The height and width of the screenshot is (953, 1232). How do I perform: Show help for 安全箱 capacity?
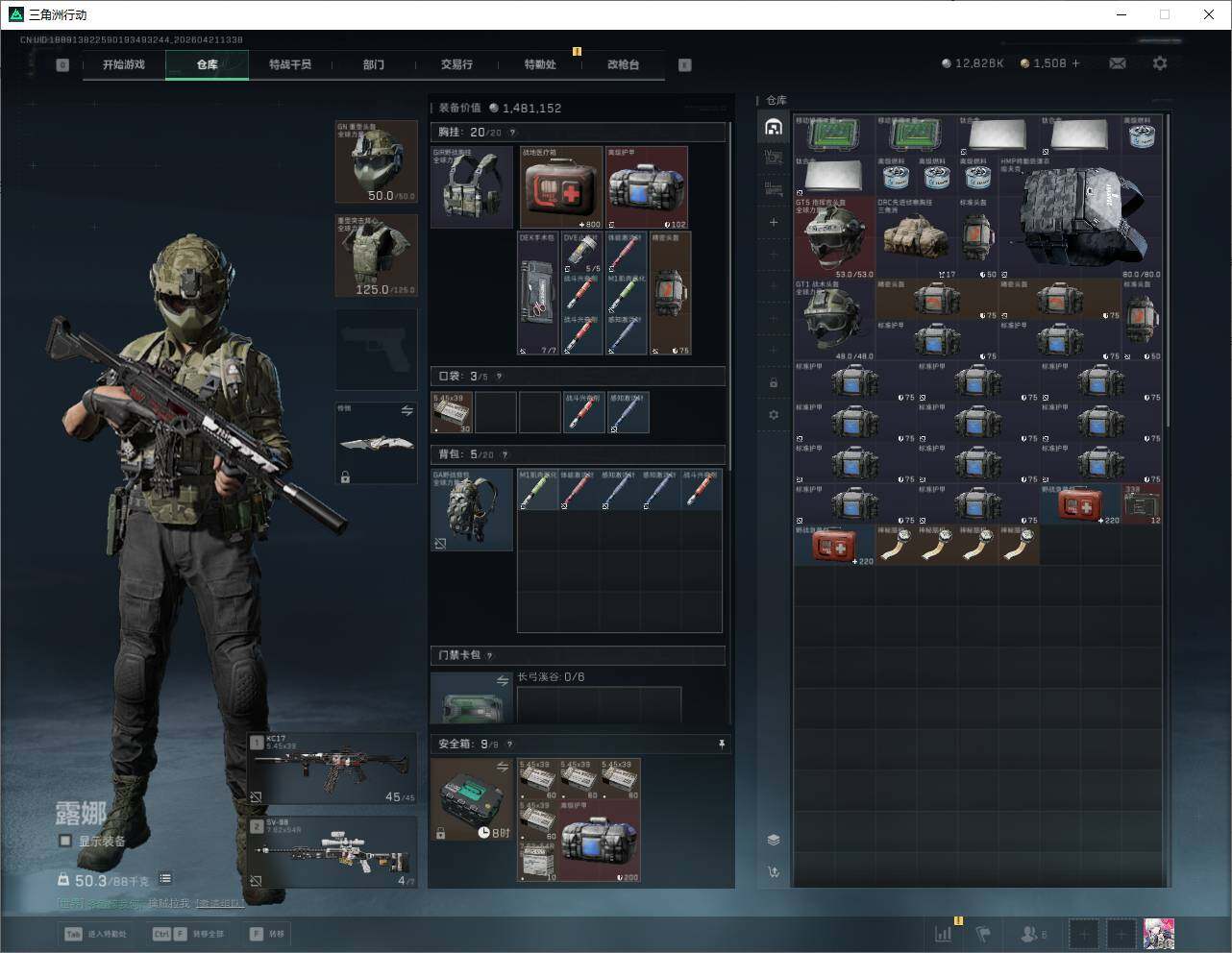509,744
